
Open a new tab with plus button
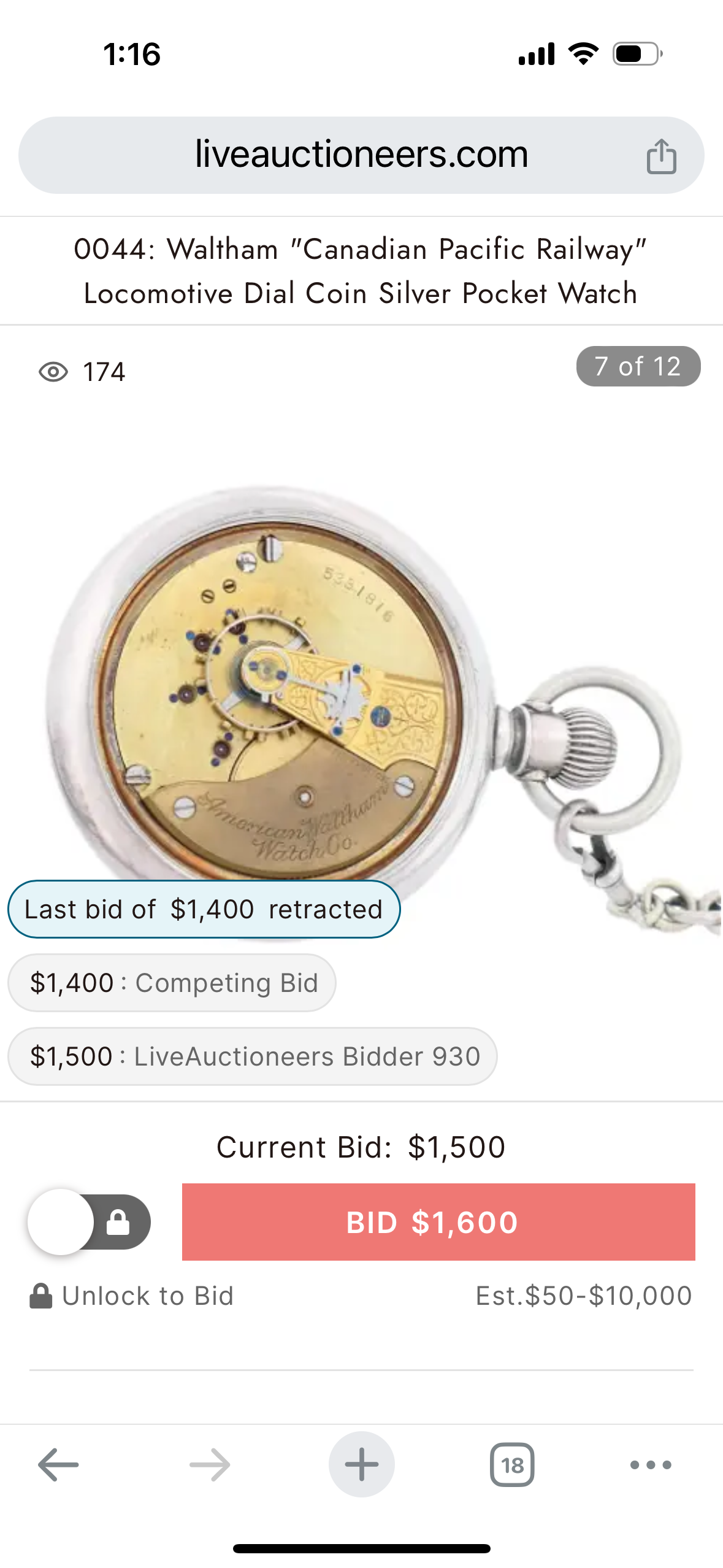362,1464
